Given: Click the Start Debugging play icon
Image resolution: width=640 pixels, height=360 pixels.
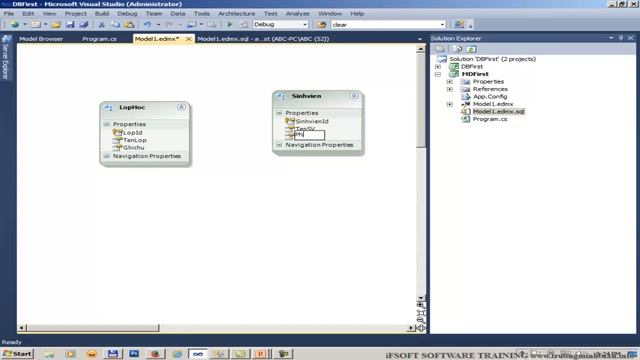Looking at the screenshot, I should (x=229, y=24).
